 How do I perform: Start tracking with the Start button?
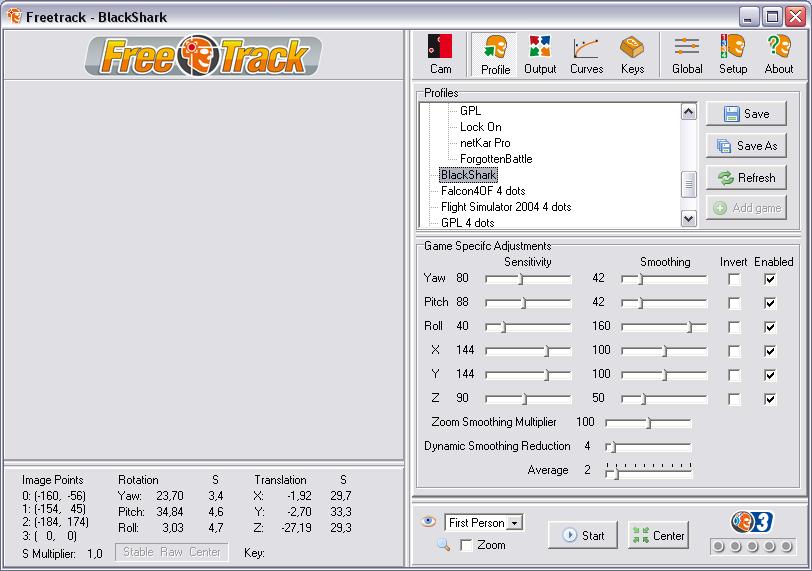pyautogui.click(x=583, y=535)
